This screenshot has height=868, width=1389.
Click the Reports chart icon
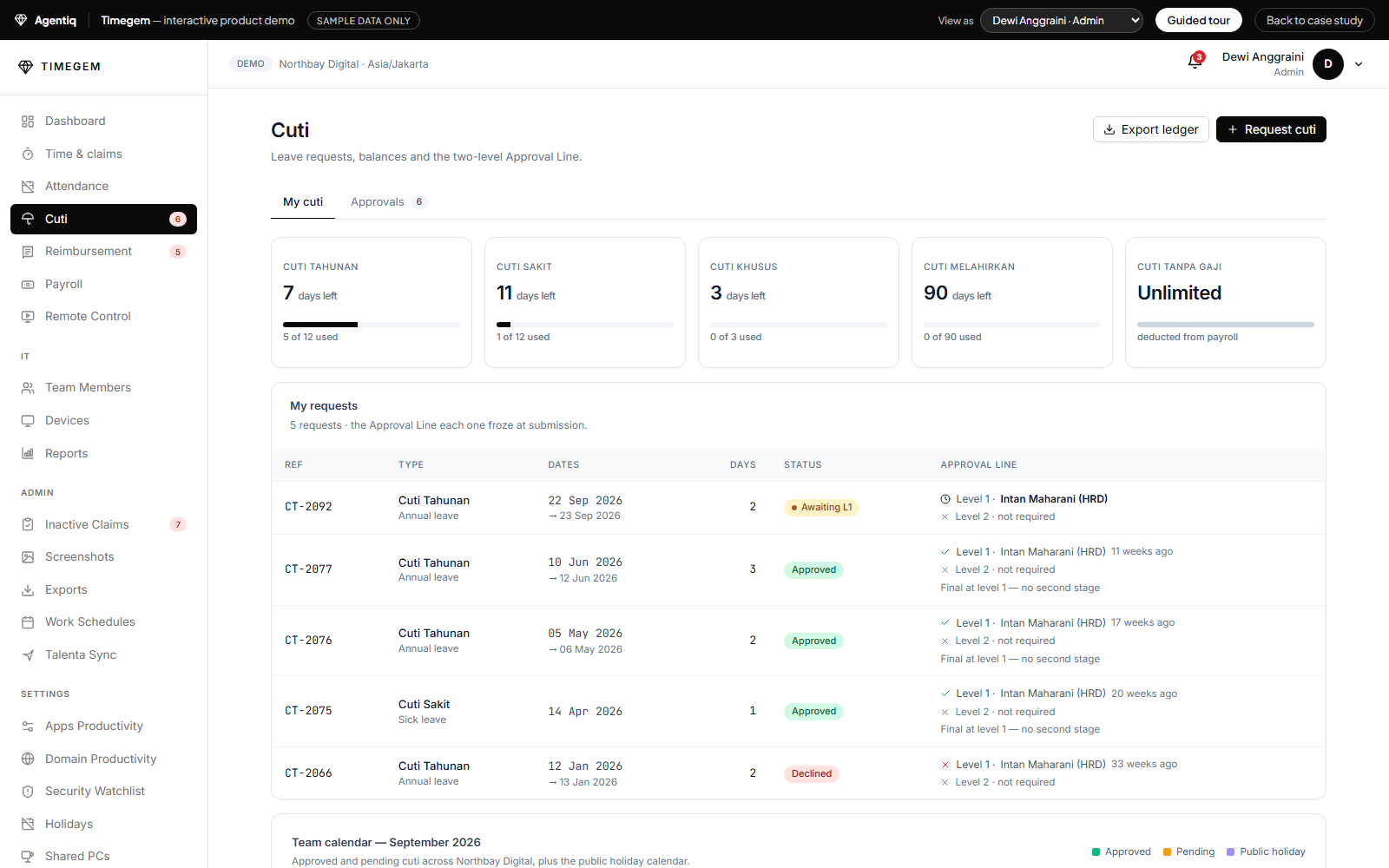pyautogui.click(x=28, y=453)
